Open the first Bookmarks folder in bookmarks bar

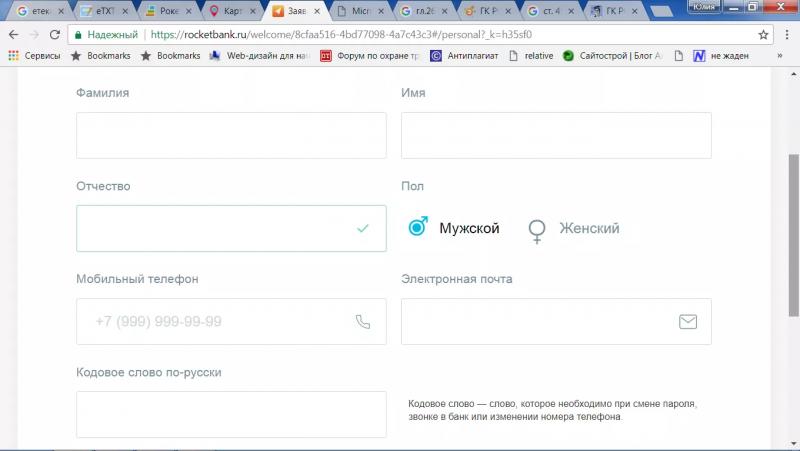pyautogui.click(x=101, y=56)
